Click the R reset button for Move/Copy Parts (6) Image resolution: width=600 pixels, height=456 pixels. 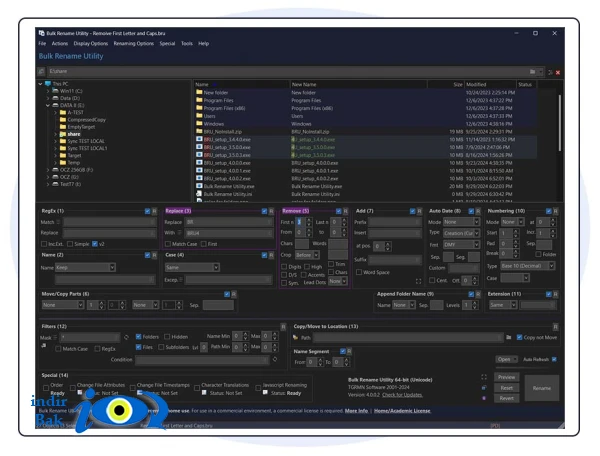pos(234,294)
